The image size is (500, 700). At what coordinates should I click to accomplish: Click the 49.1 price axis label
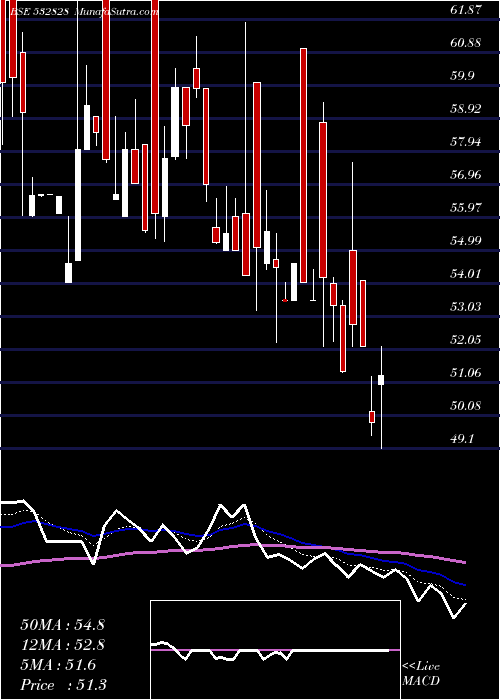462,439
